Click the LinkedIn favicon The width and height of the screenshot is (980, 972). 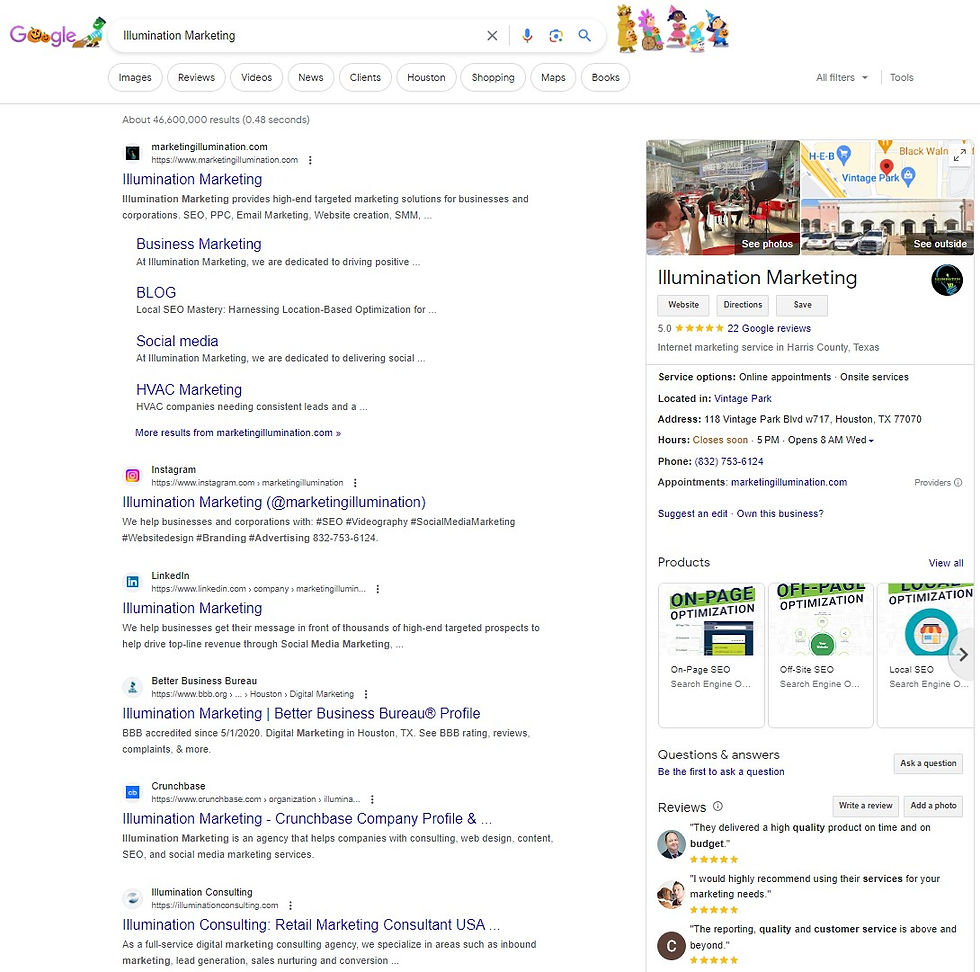pos(132,582)
